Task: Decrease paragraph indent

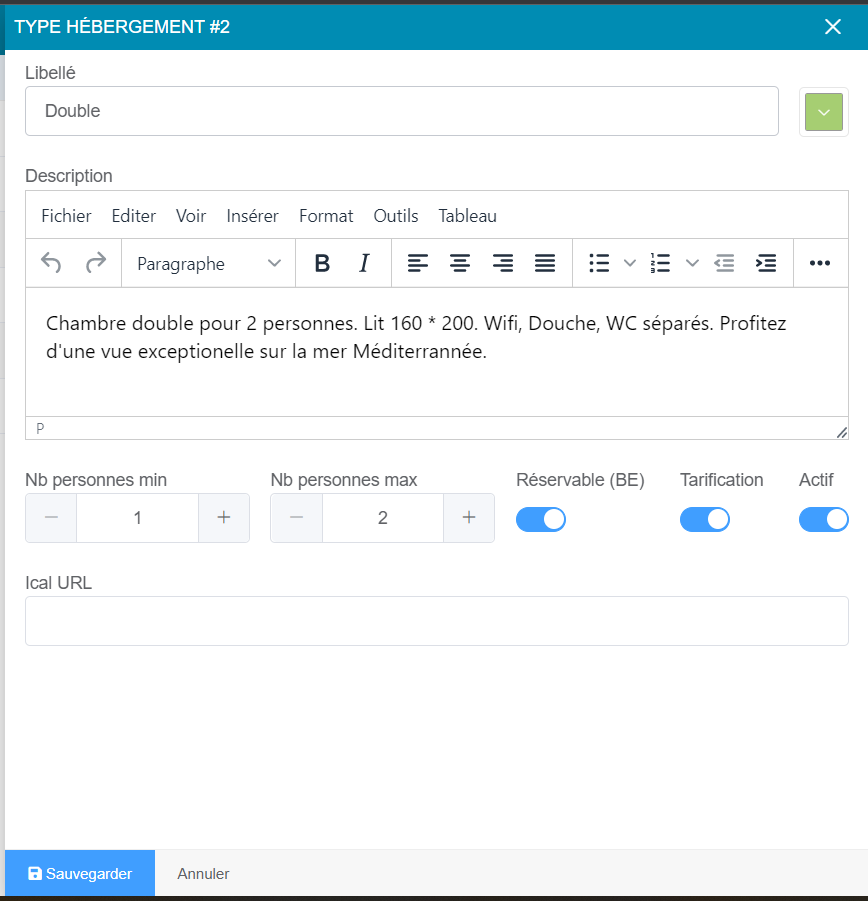Action: 724,263
